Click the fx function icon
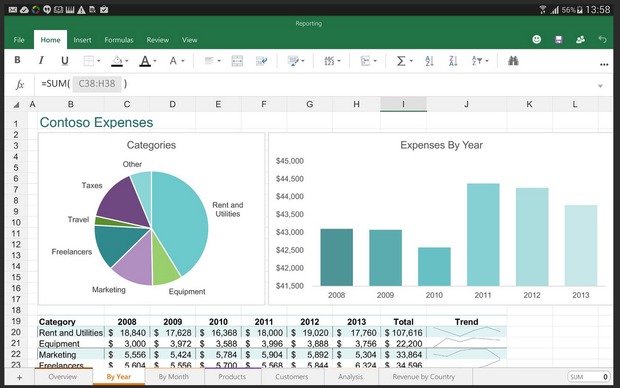 20,84
